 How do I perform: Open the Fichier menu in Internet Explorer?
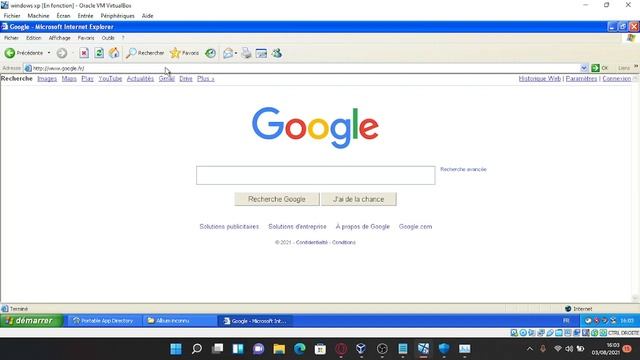click(11, 38)
